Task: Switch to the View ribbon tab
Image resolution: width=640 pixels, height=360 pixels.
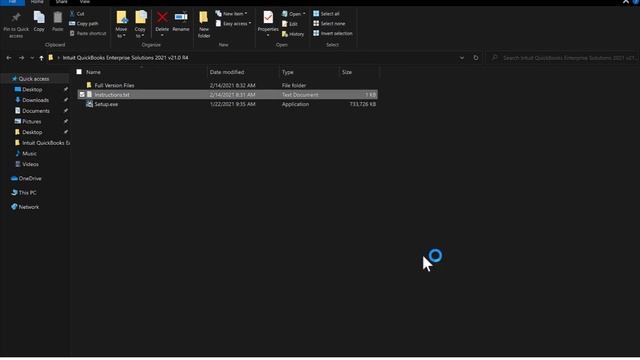Action: click(84, 2)
